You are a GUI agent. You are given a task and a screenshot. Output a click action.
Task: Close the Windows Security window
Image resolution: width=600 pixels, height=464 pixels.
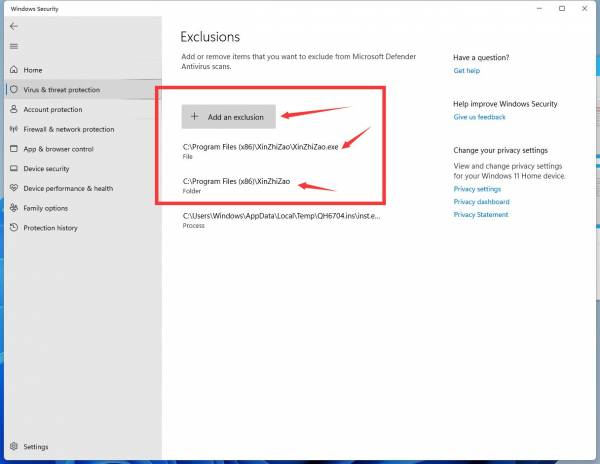click(584, 8)
